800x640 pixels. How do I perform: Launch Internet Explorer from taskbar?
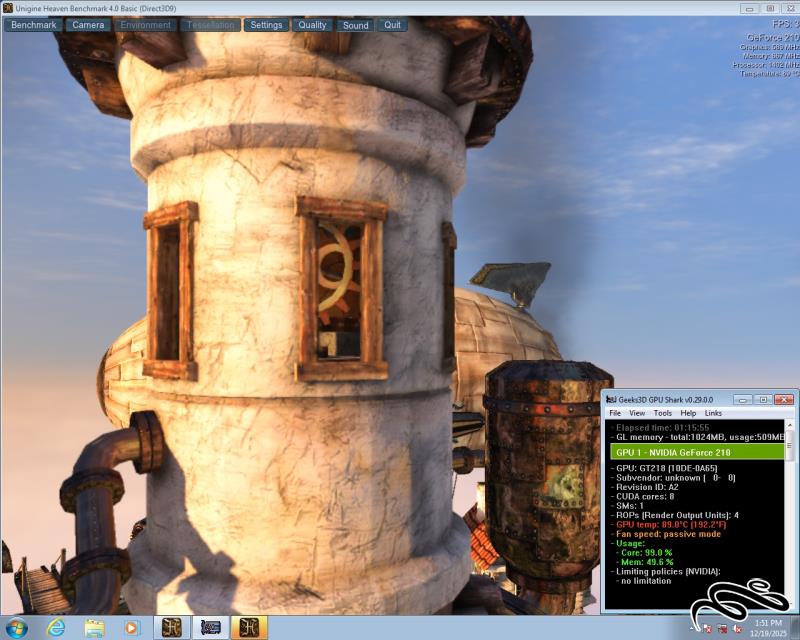[56, 627]
